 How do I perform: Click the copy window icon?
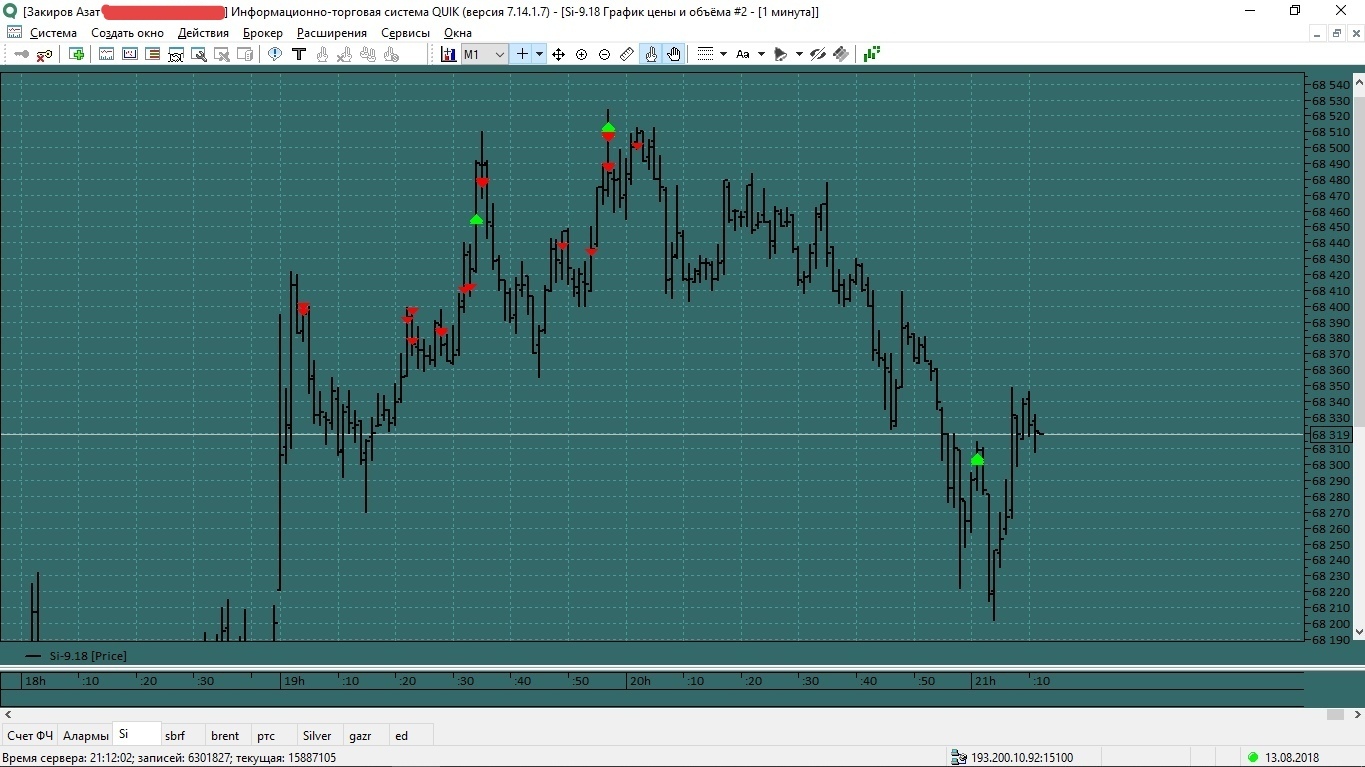[x=245, y=54]
